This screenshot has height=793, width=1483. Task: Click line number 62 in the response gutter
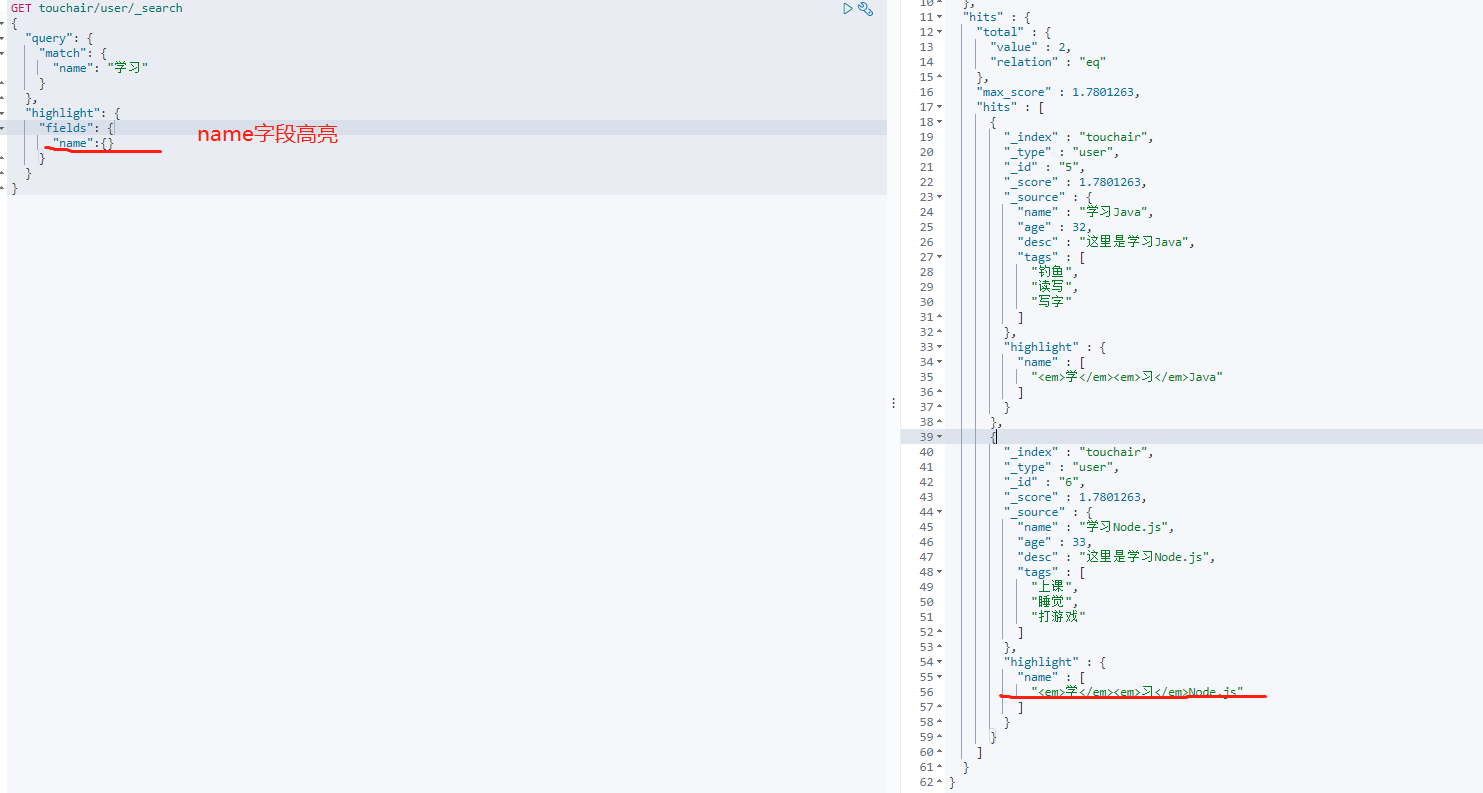[926, 782]
